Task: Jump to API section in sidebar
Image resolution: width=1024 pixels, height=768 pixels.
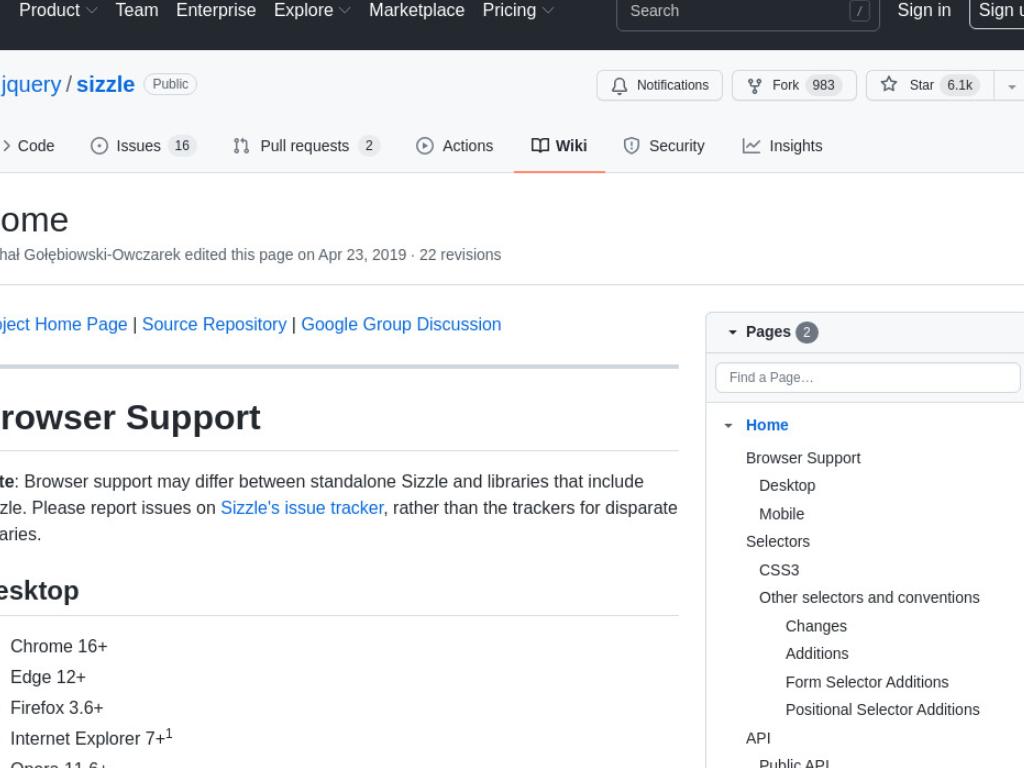Action: click(758, 738)
